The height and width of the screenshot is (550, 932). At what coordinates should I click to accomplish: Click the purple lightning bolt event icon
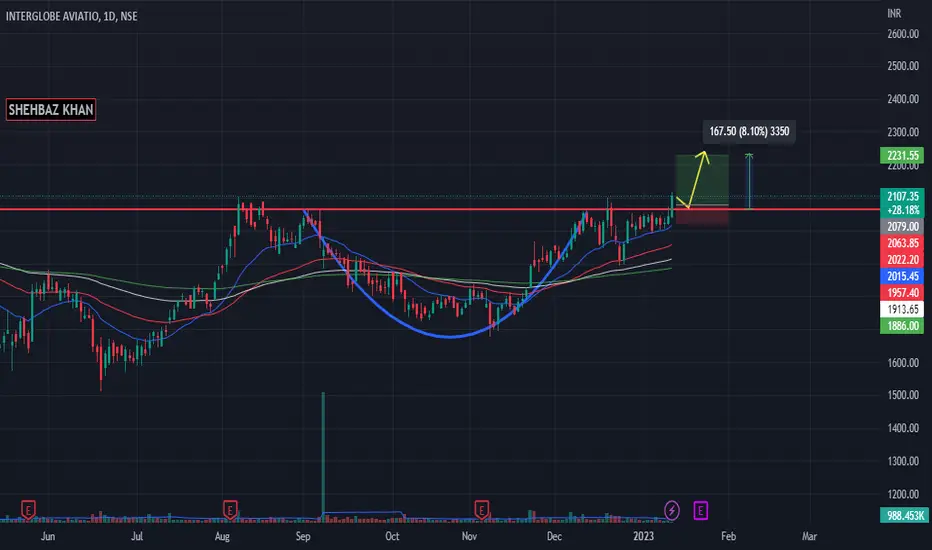click(x=672, y=510)
